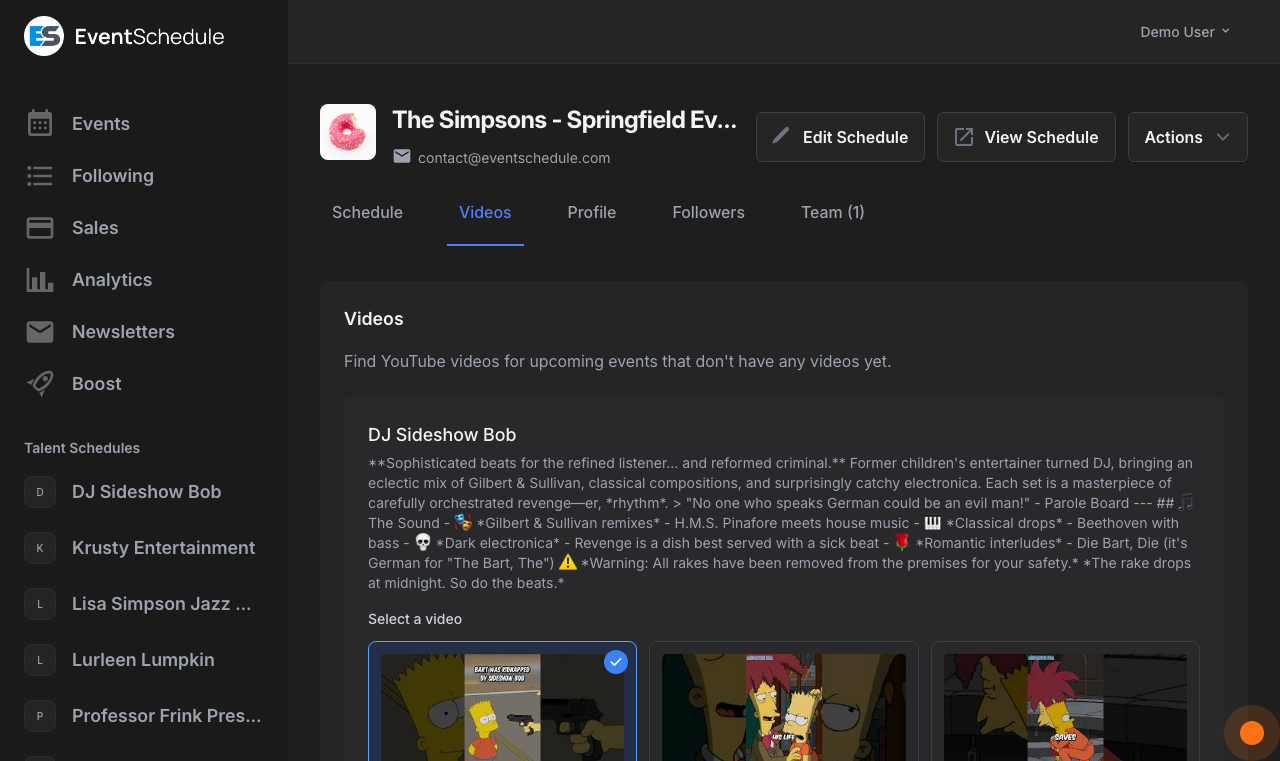Click the Boost rocket icon
1280x761 pixels.
point(39,383)
